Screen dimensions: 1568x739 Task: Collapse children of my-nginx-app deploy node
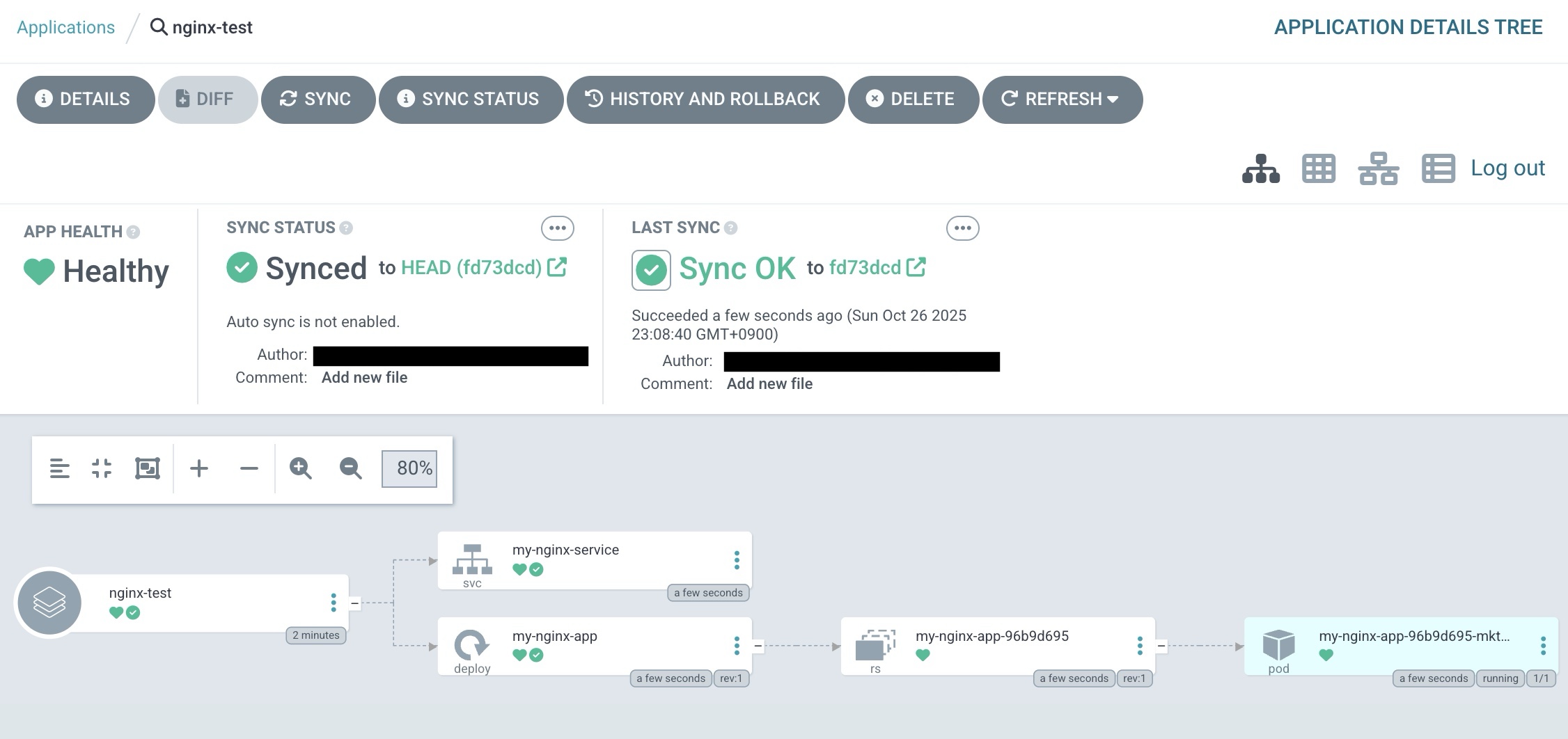pos(758,646)
